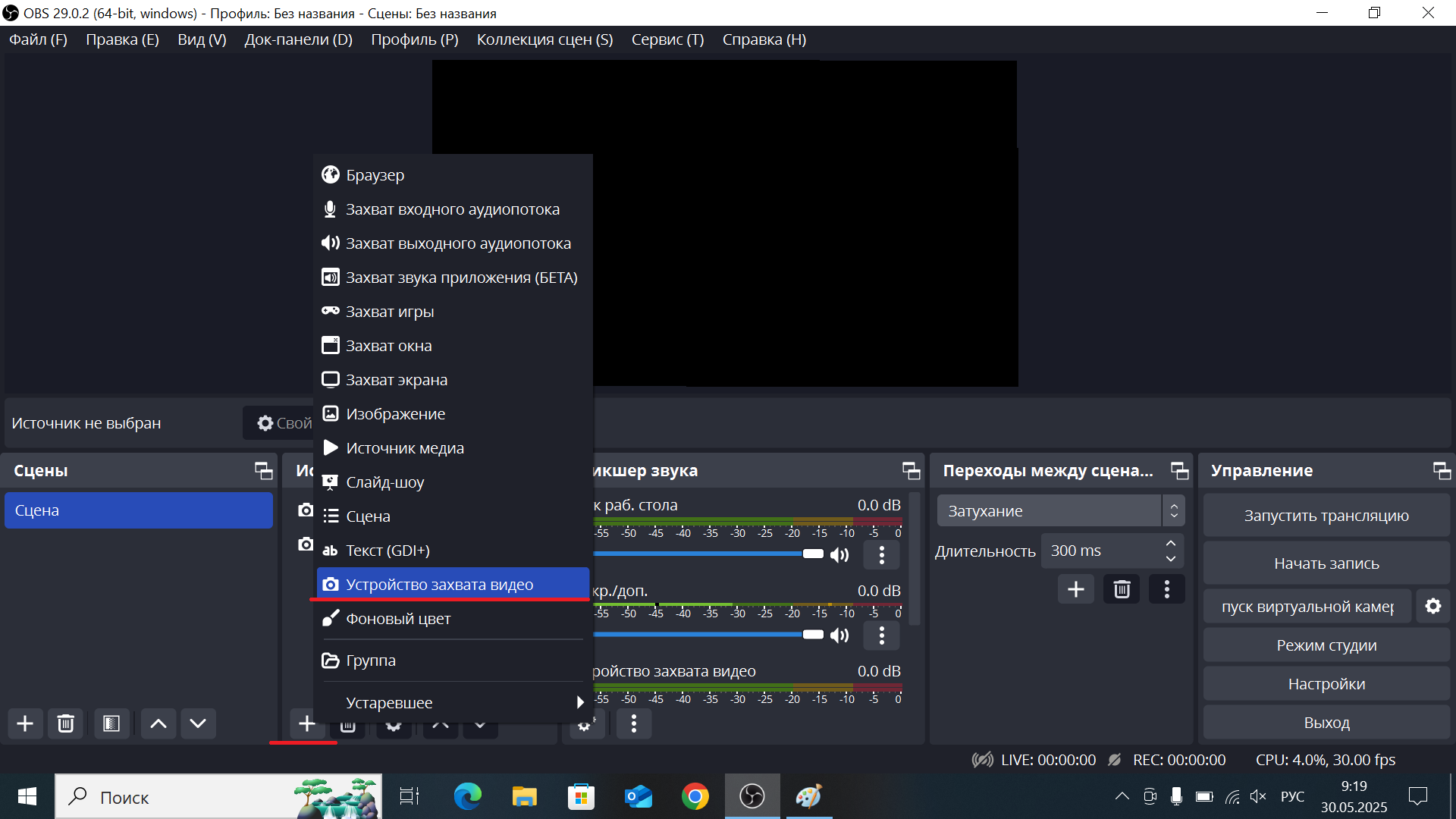Add a new source with the plus icon

click(307, 723)
